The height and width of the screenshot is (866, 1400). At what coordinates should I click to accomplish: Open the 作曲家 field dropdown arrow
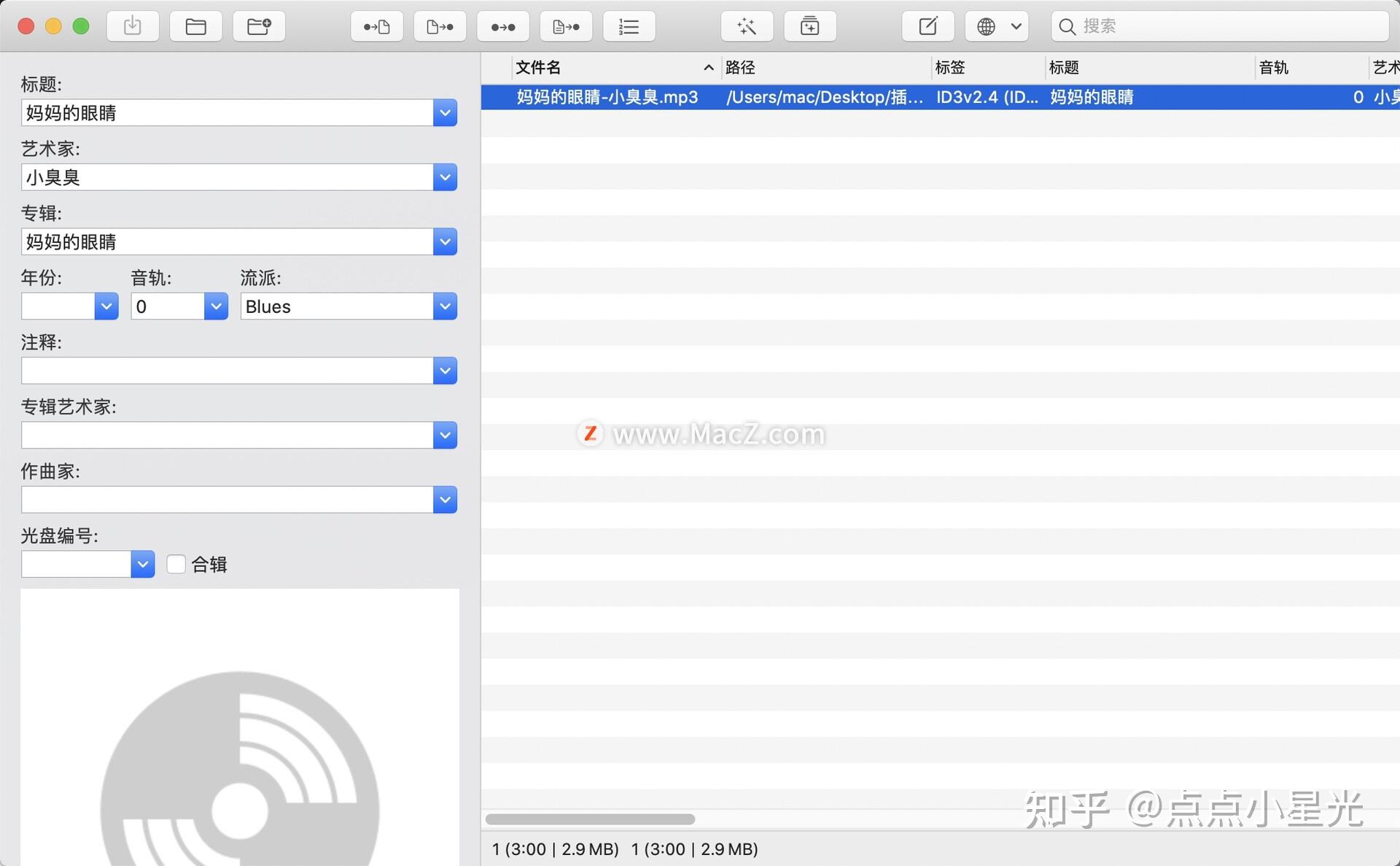(x=445, y=500)
